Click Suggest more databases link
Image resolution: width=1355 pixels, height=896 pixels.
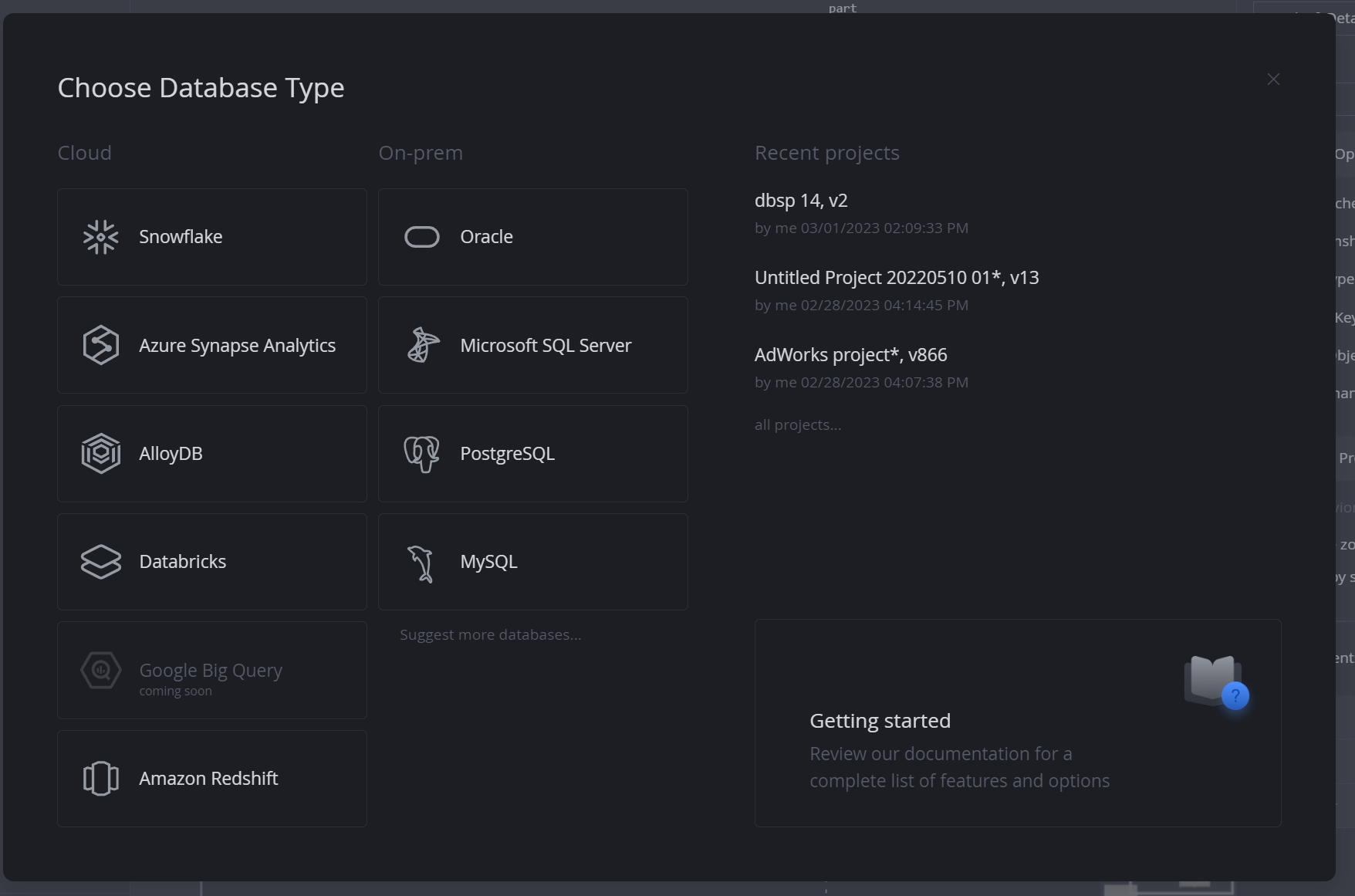490,634
